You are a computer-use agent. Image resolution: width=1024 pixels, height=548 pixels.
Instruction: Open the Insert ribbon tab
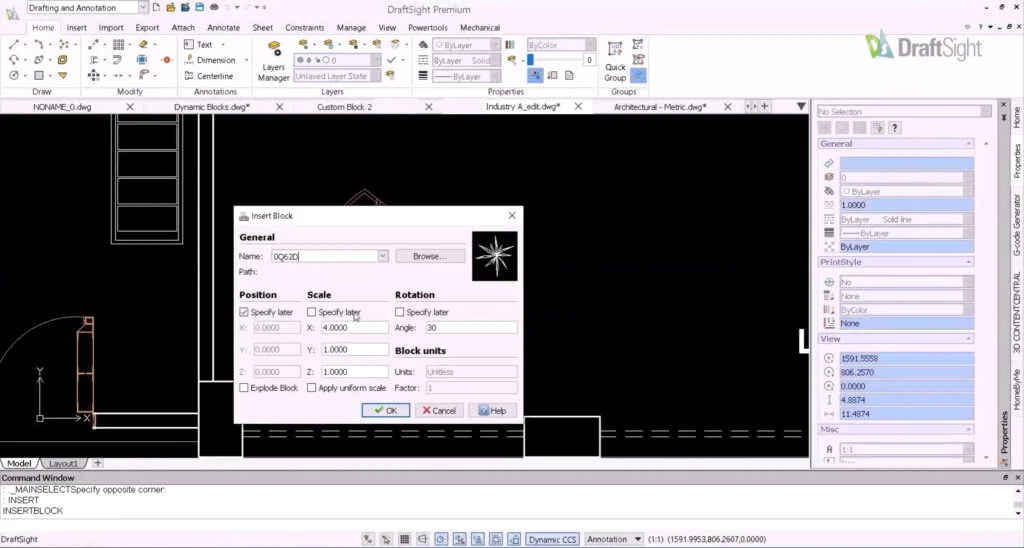click(x=76, y=27)
